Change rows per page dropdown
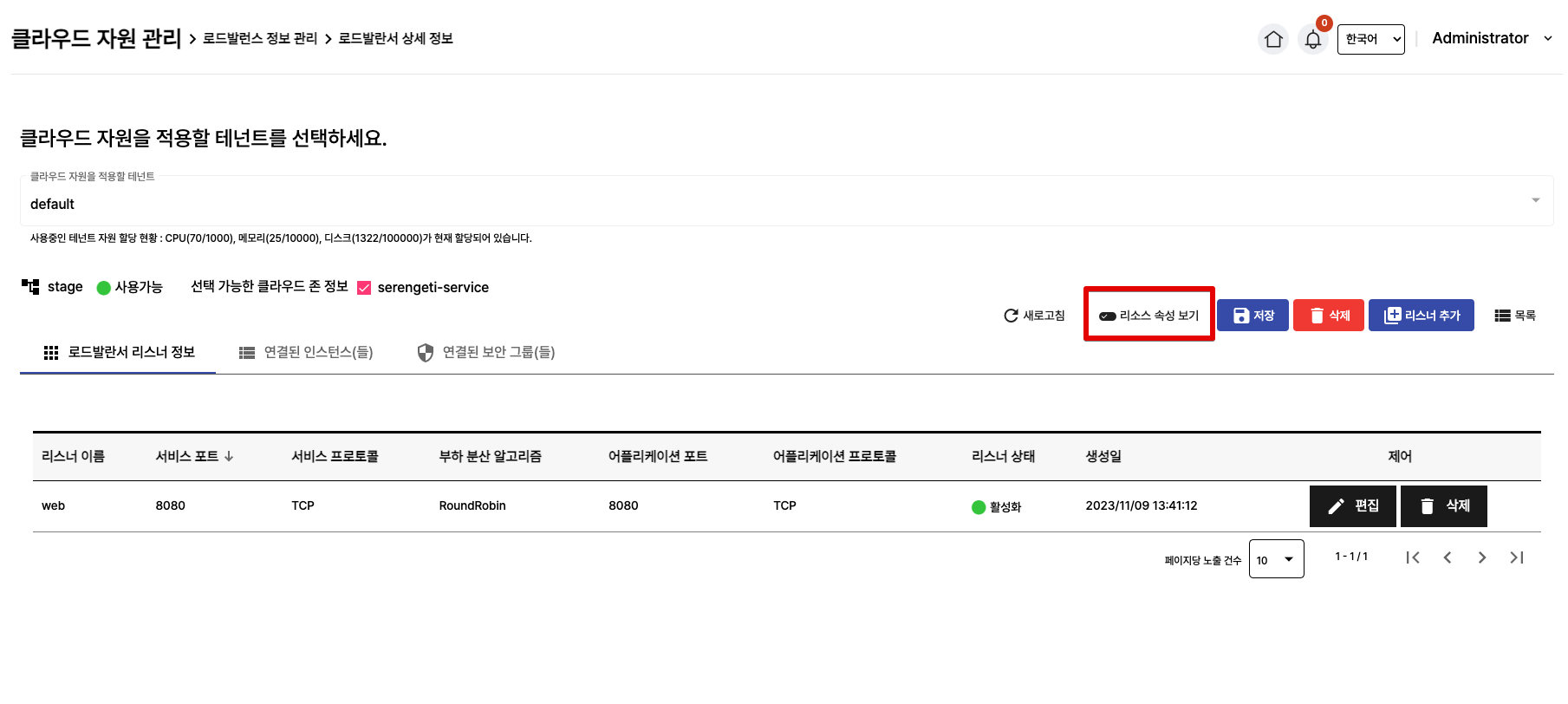Image resolution: width=1568 pixels, height=704 pixels. coord(1276,560)
